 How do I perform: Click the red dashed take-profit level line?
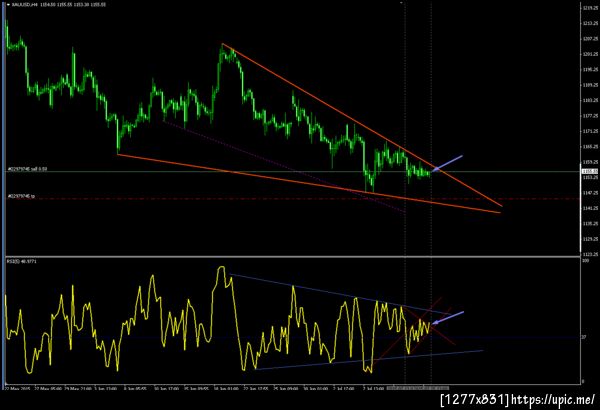(293, 199)
